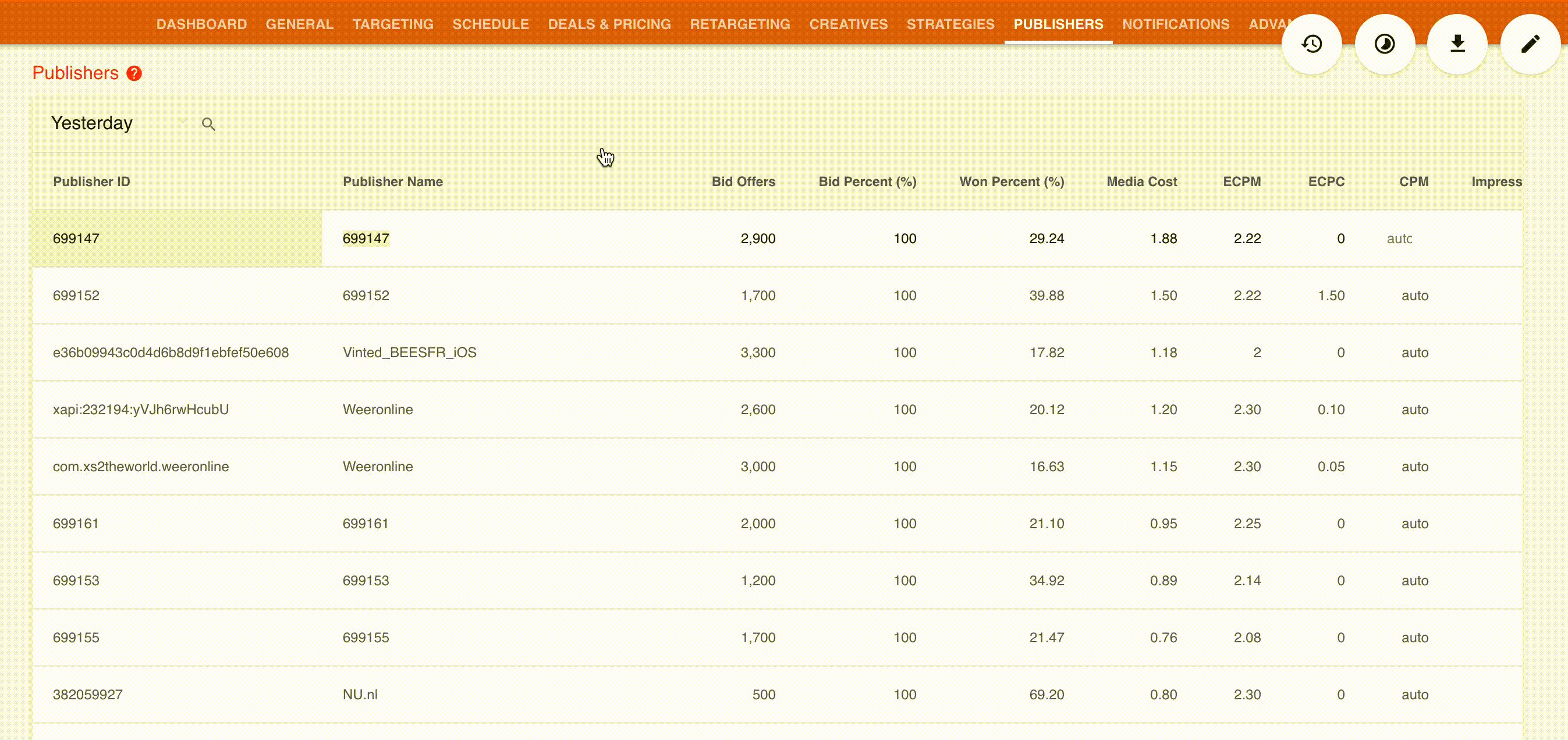
Task: Click the pencil edit icon button
Action: (1530, 44)
